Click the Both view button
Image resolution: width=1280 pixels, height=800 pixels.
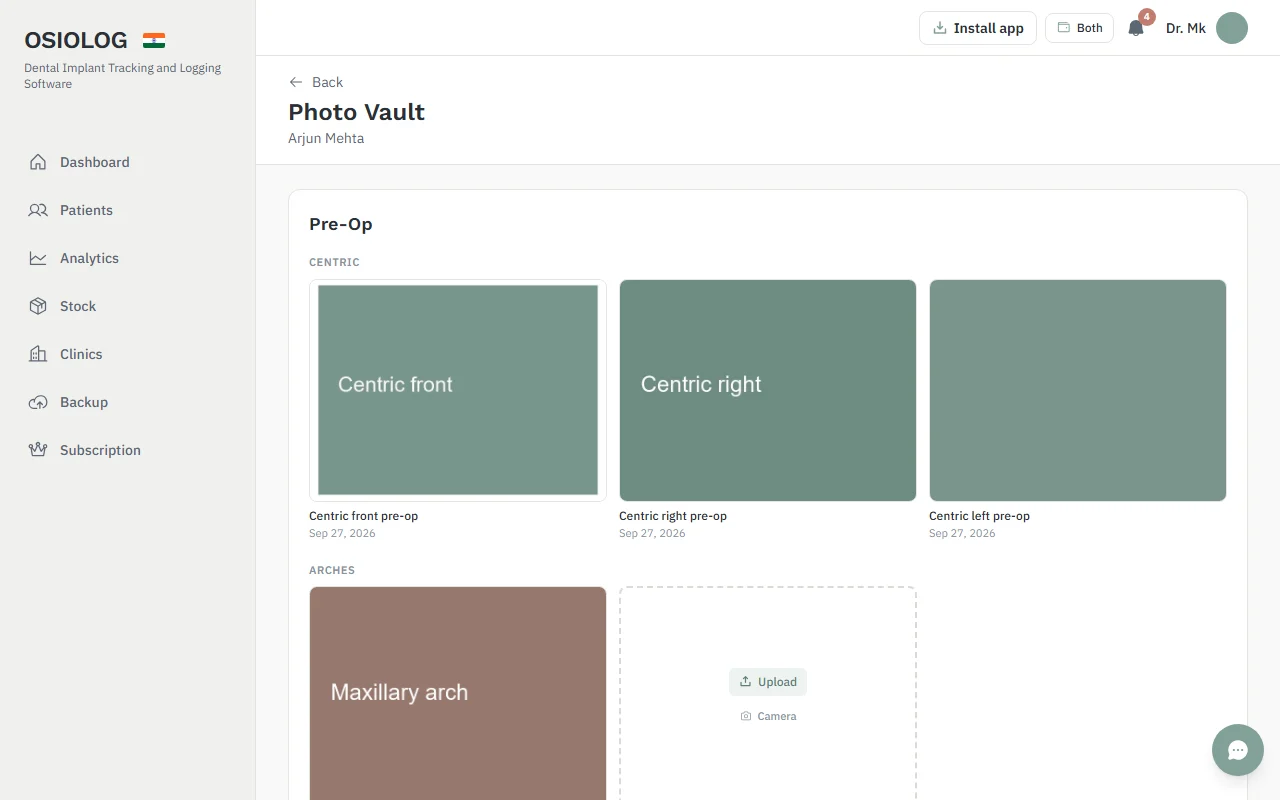click(1079, 28)
